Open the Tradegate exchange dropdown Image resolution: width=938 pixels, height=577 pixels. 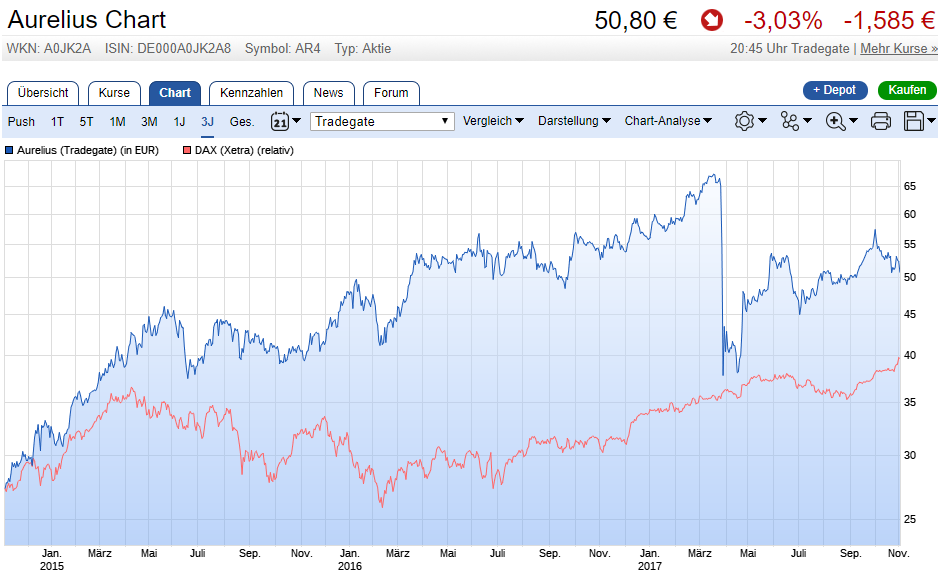[x=382, y=121]
